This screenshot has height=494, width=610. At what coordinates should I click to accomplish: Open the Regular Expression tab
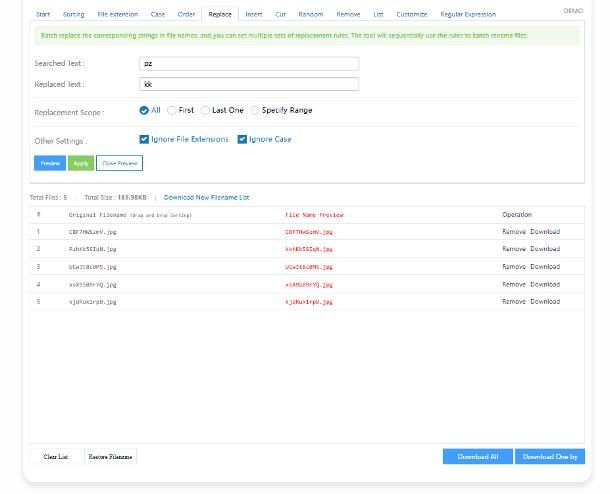[467, 15]
